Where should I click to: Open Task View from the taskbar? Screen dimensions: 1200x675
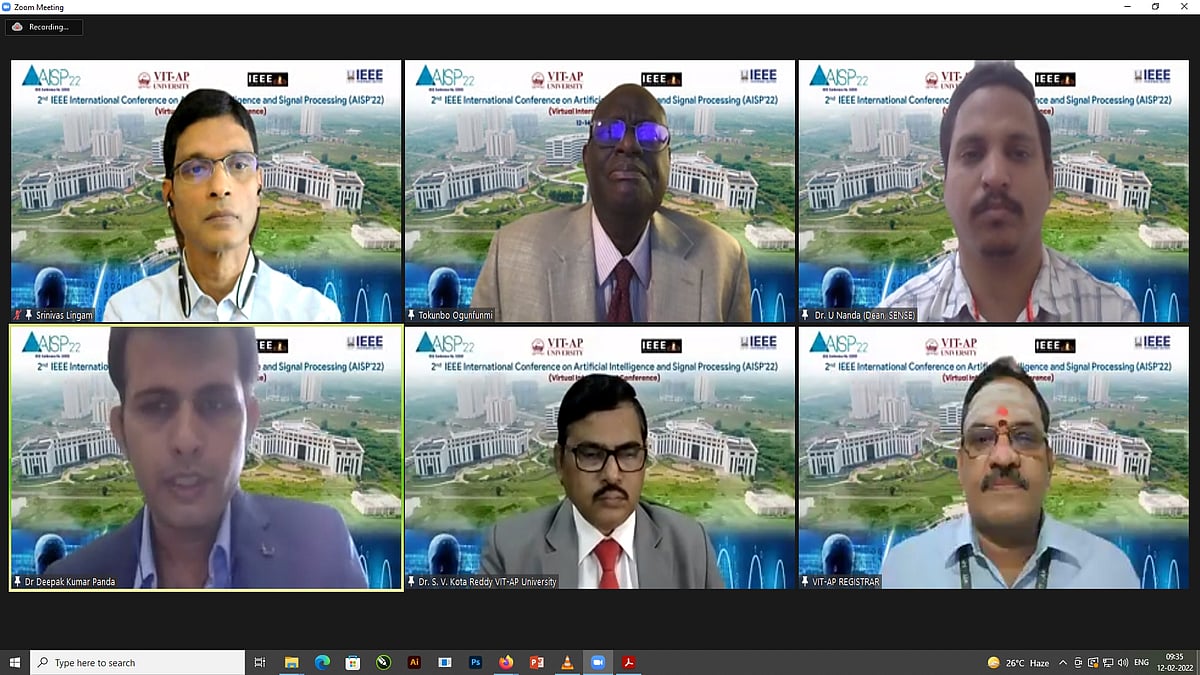260,663
